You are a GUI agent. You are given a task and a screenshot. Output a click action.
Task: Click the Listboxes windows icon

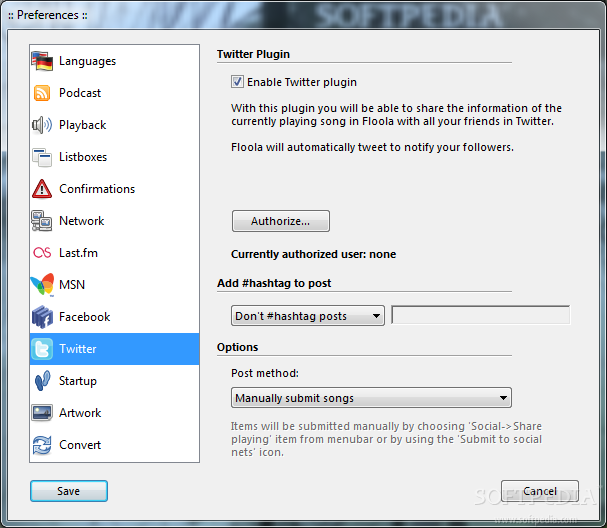coord(42,157)
